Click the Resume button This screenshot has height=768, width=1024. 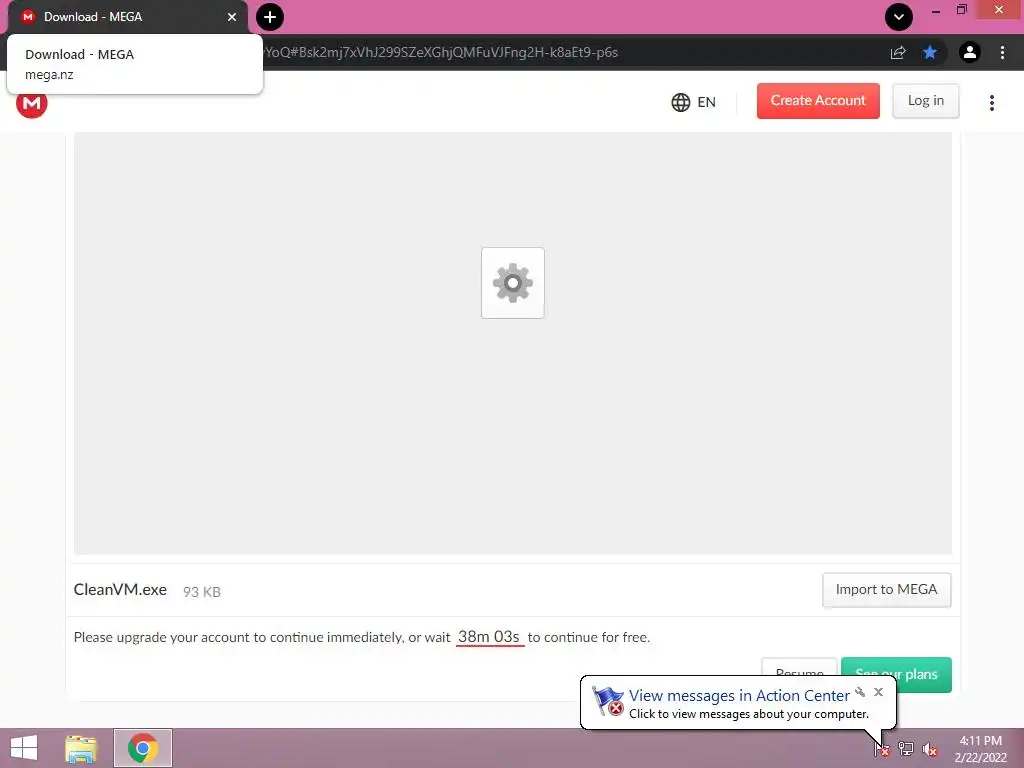pyautogui.click(x=799, y=667)
